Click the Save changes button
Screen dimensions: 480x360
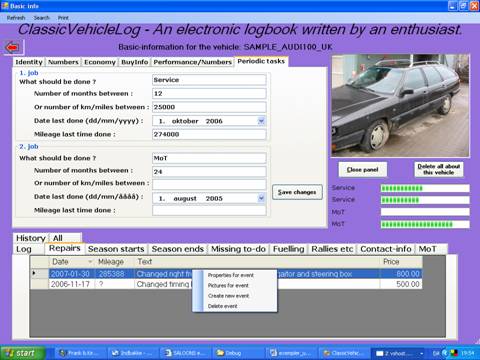pyautogui.click(x=297, y=192)
